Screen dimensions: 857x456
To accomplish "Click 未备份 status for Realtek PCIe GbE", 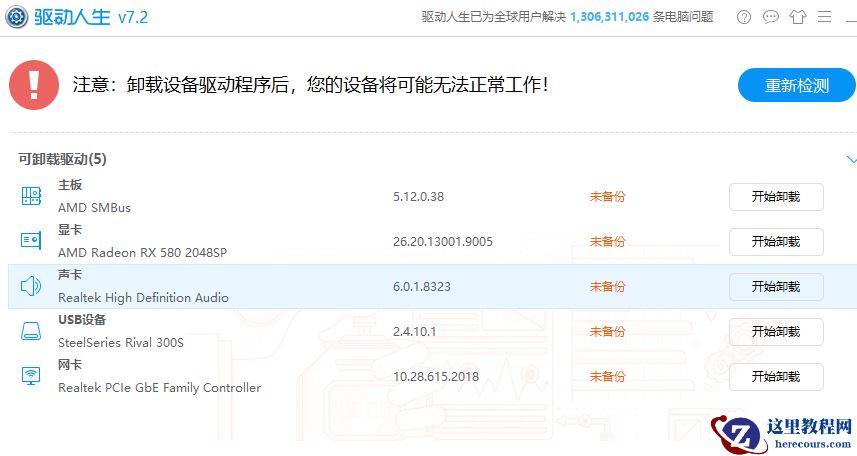I will point(607,377).
